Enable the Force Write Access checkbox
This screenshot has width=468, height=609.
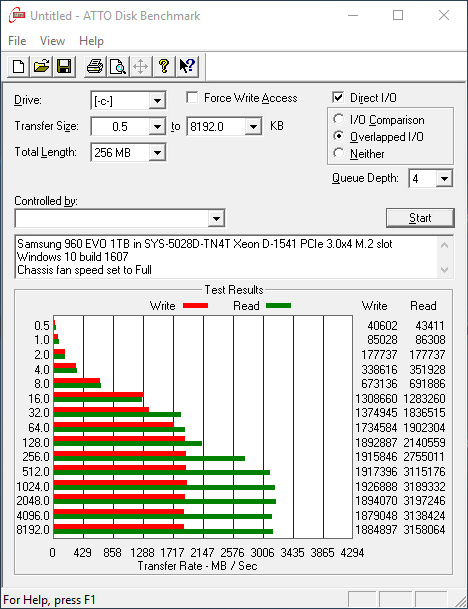[x=192, y=97]
